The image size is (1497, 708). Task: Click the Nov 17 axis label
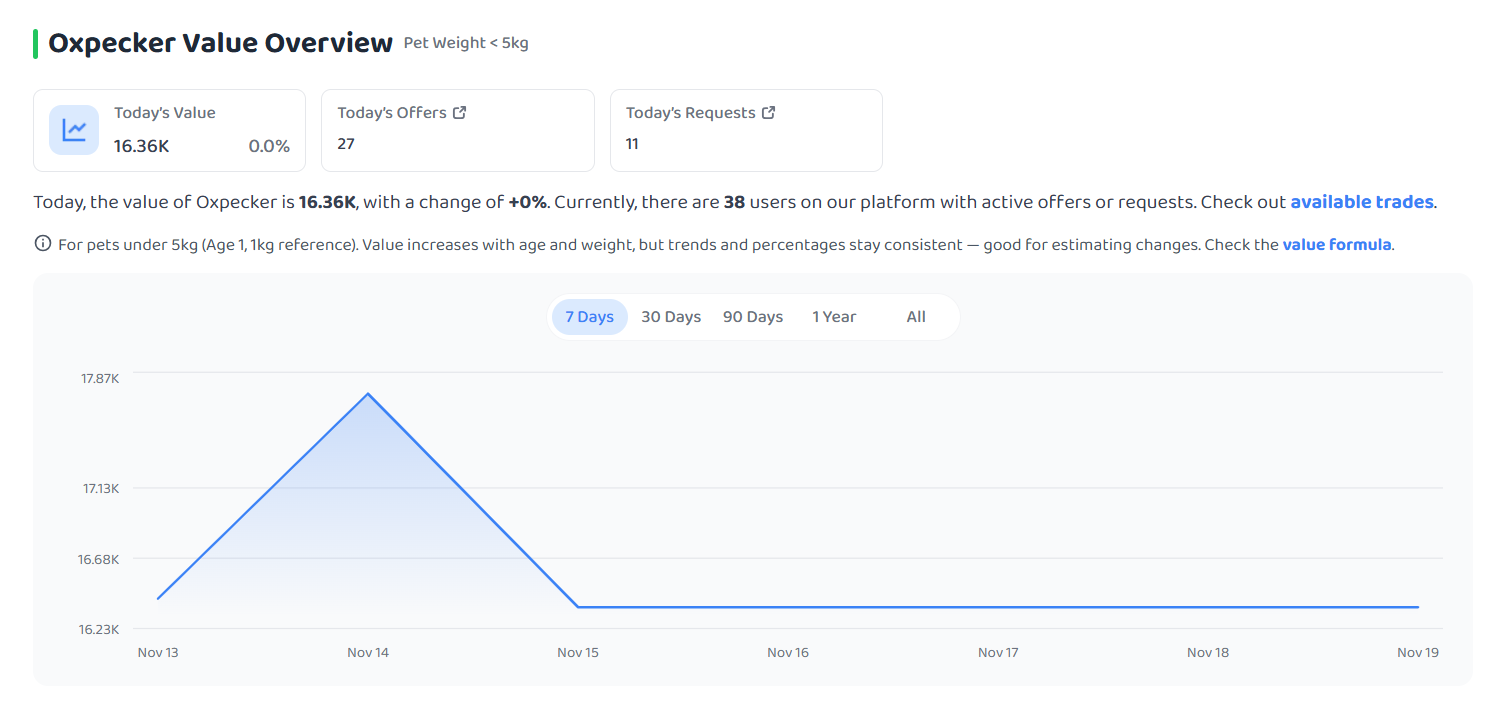998,653
